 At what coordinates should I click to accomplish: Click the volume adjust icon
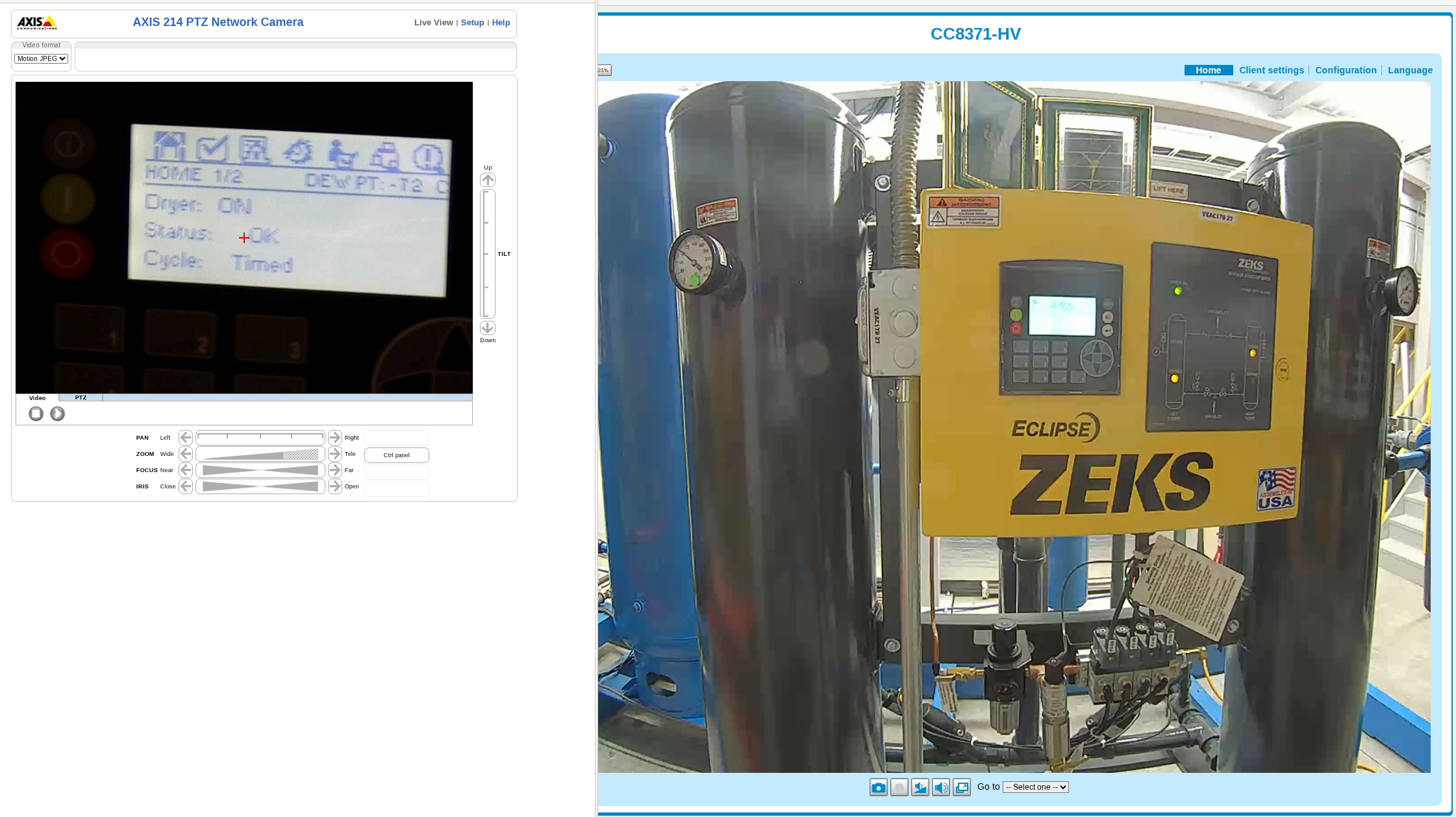point(920,788)
